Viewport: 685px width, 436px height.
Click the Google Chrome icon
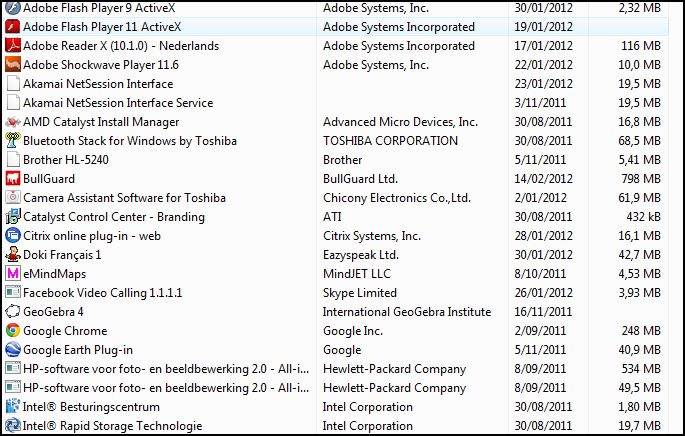(13, 331)
